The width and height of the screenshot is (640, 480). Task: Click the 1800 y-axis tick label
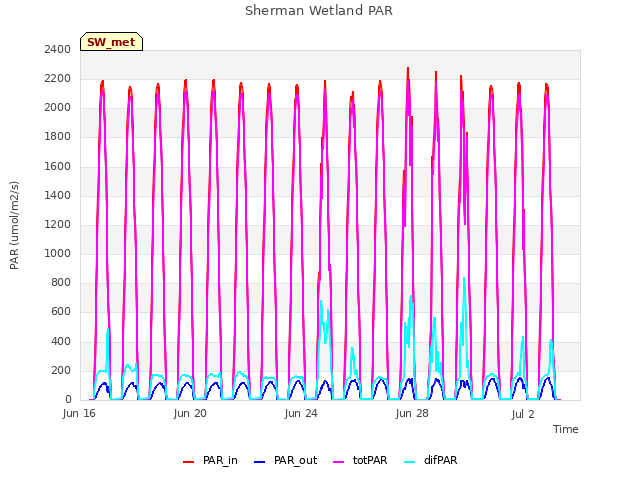pos(58,137)
